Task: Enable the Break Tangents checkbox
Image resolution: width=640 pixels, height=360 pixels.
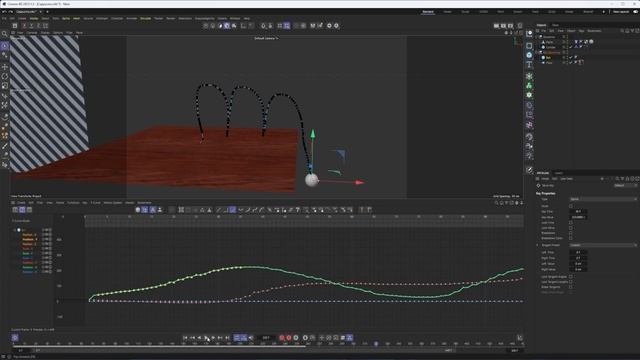Action: click(571, 287)
